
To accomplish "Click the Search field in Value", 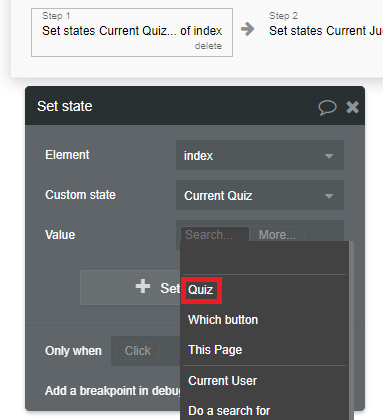I will click(215, 235).
